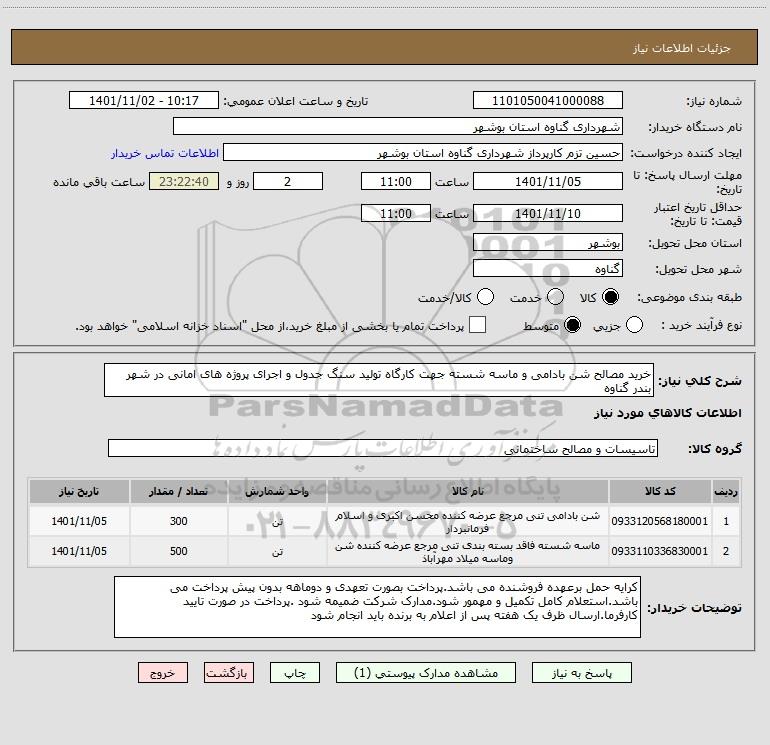
Task: Click the remaining days field showing 2
Action: pyautogui.click(x=288, y=181)
